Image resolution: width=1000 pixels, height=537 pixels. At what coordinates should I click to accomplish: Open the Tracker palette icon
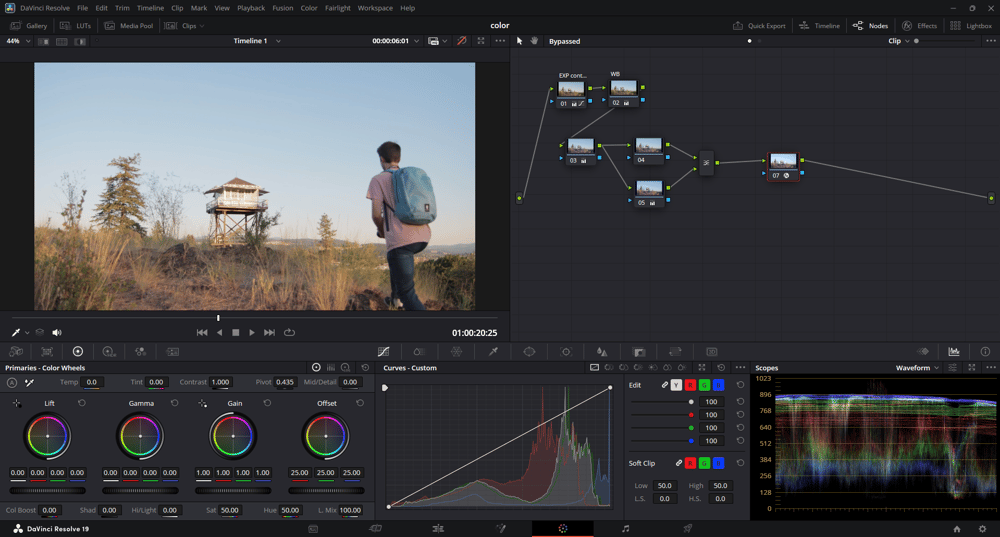tap(566, 351)
